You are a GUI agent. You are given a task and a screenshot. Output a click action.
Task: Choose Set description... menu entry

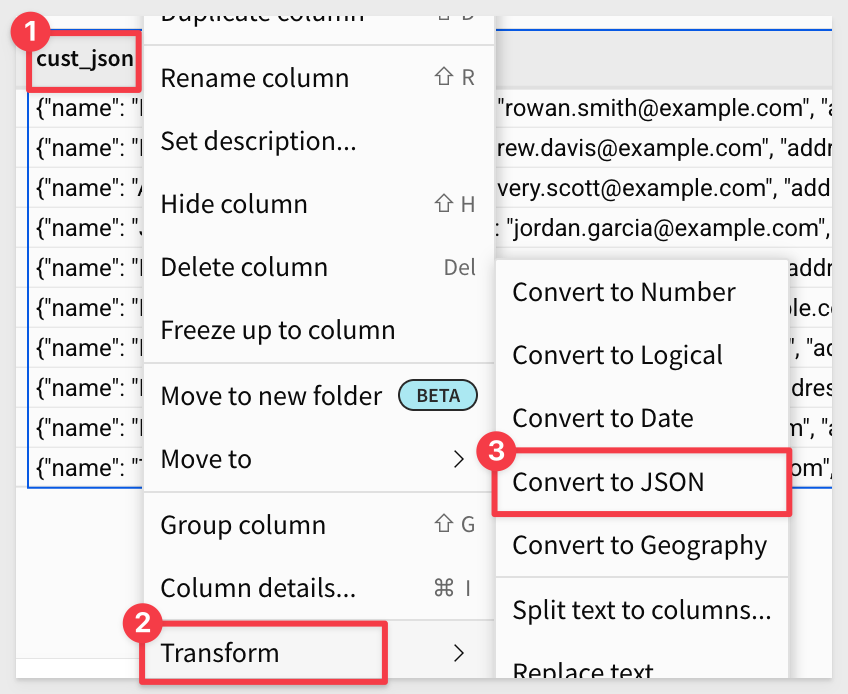click(x=319, y=141)
